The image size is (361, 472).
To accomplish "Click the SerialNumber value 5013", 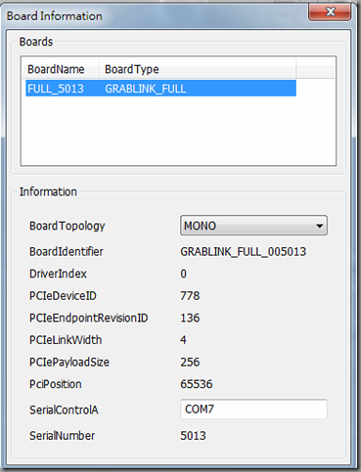I will 193,436.
